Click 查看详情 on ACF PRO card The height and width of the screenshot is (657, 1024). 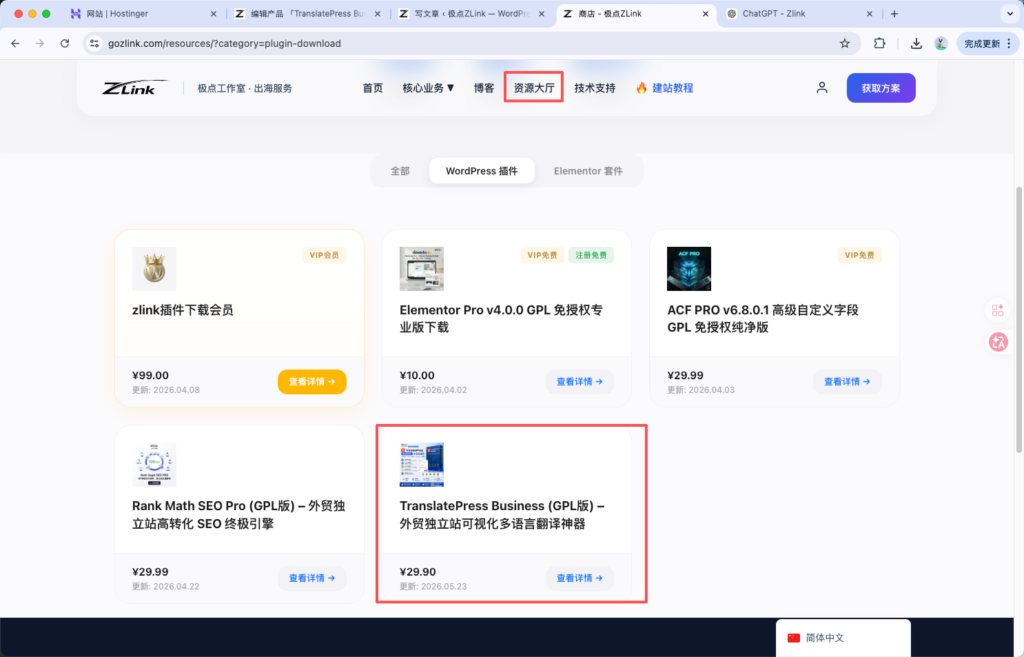click(847, 381)
